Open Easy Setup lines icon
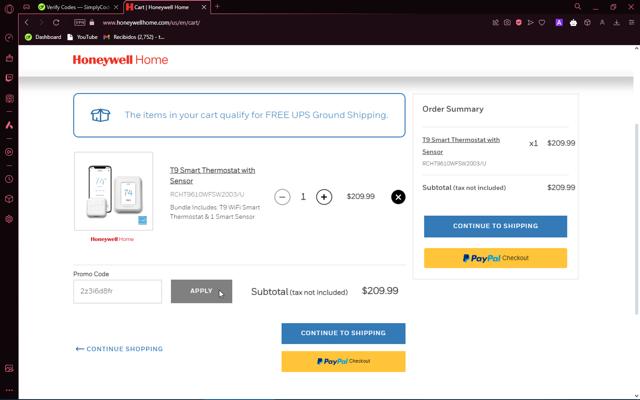The image size is (640, 400). (631, 22)
